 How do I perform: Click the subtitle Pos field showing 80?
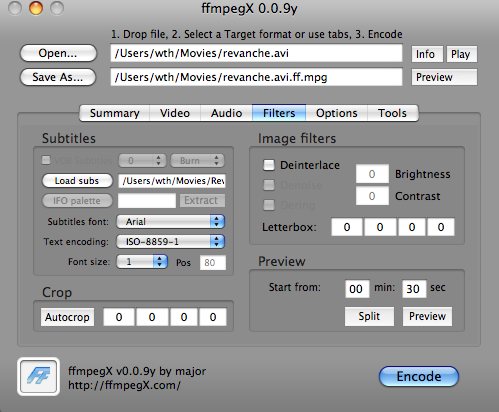click(213, 263)
